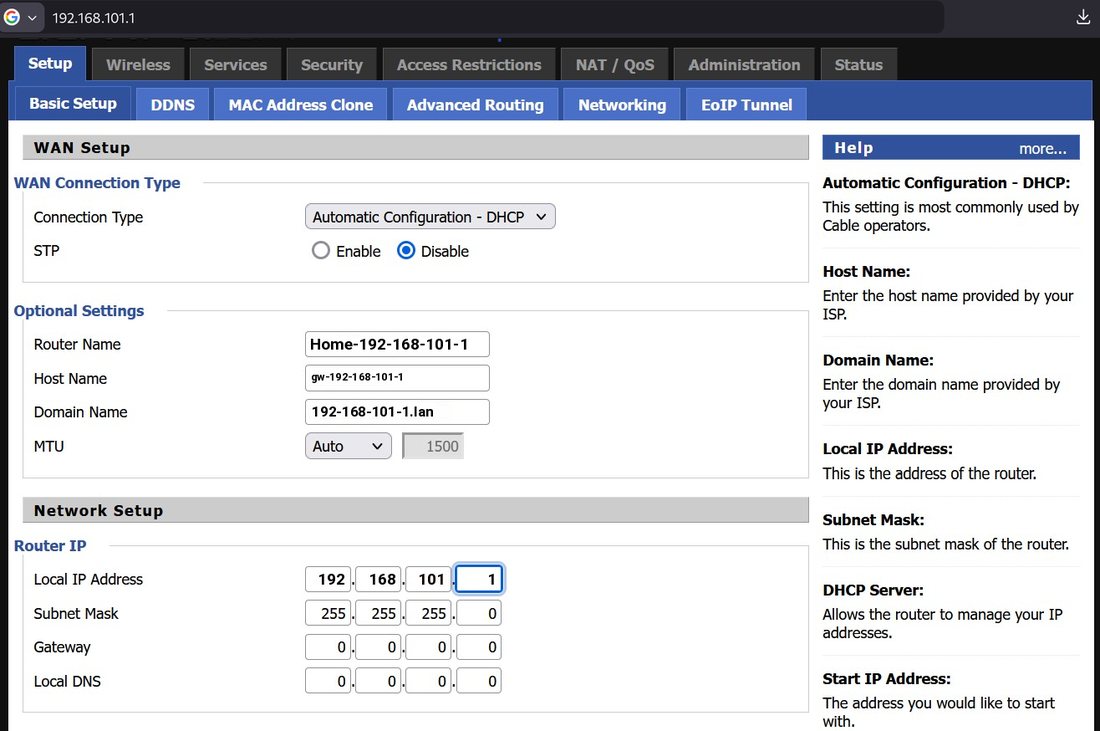The width and height of the screenshot is (1100, 731).
Task: Open the Security tab
Action: (331, 65)
